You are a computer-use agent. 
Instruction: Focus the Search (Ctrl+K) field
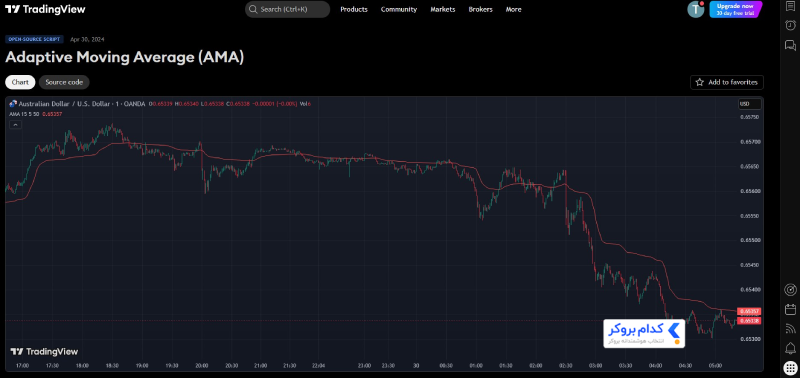[x=288, y=9]
